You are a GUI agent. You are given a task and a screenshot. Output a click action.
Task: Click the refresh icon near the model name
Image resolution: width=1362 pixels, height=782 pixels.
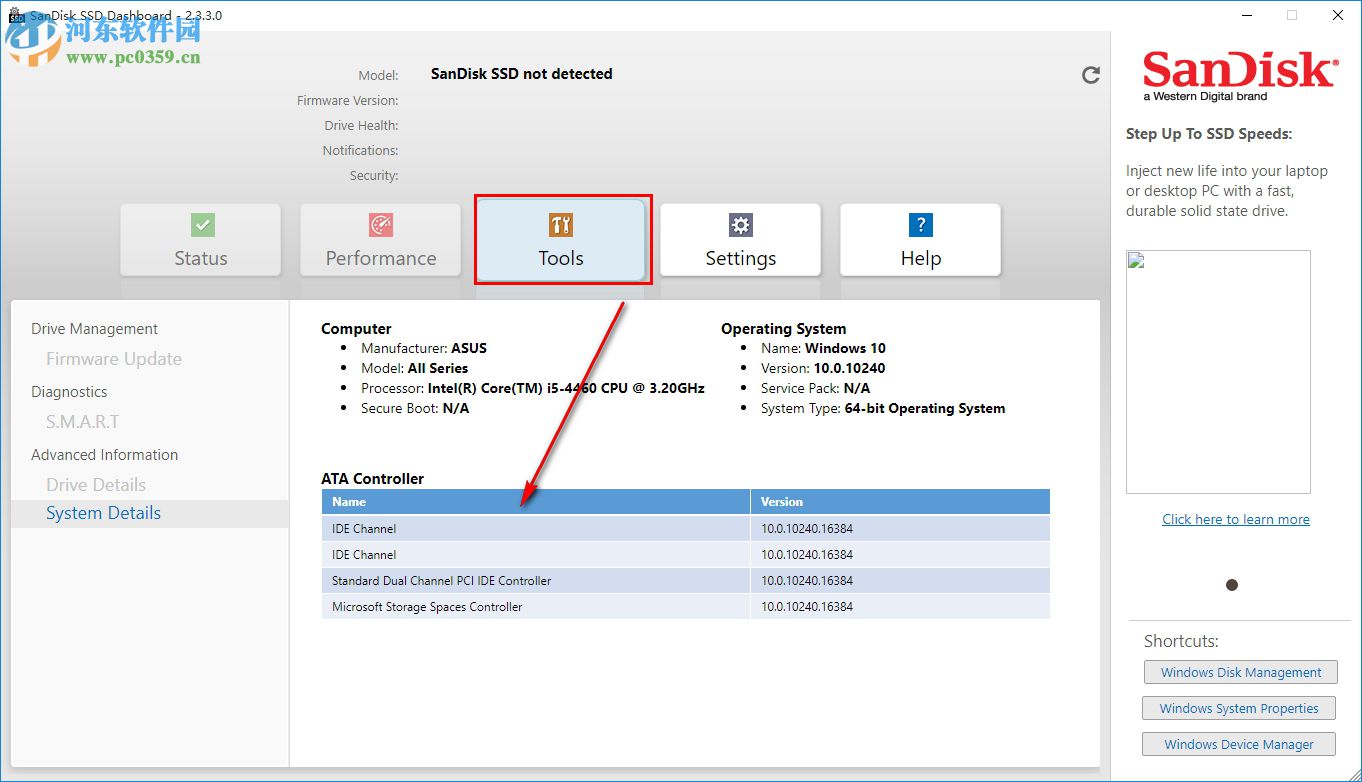pyautogui.click(x=1091, y=75)
